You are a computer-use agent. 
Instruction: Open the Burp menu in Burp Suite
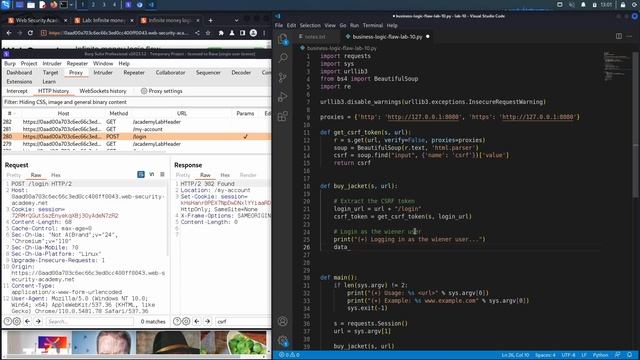tap(10, 64)
